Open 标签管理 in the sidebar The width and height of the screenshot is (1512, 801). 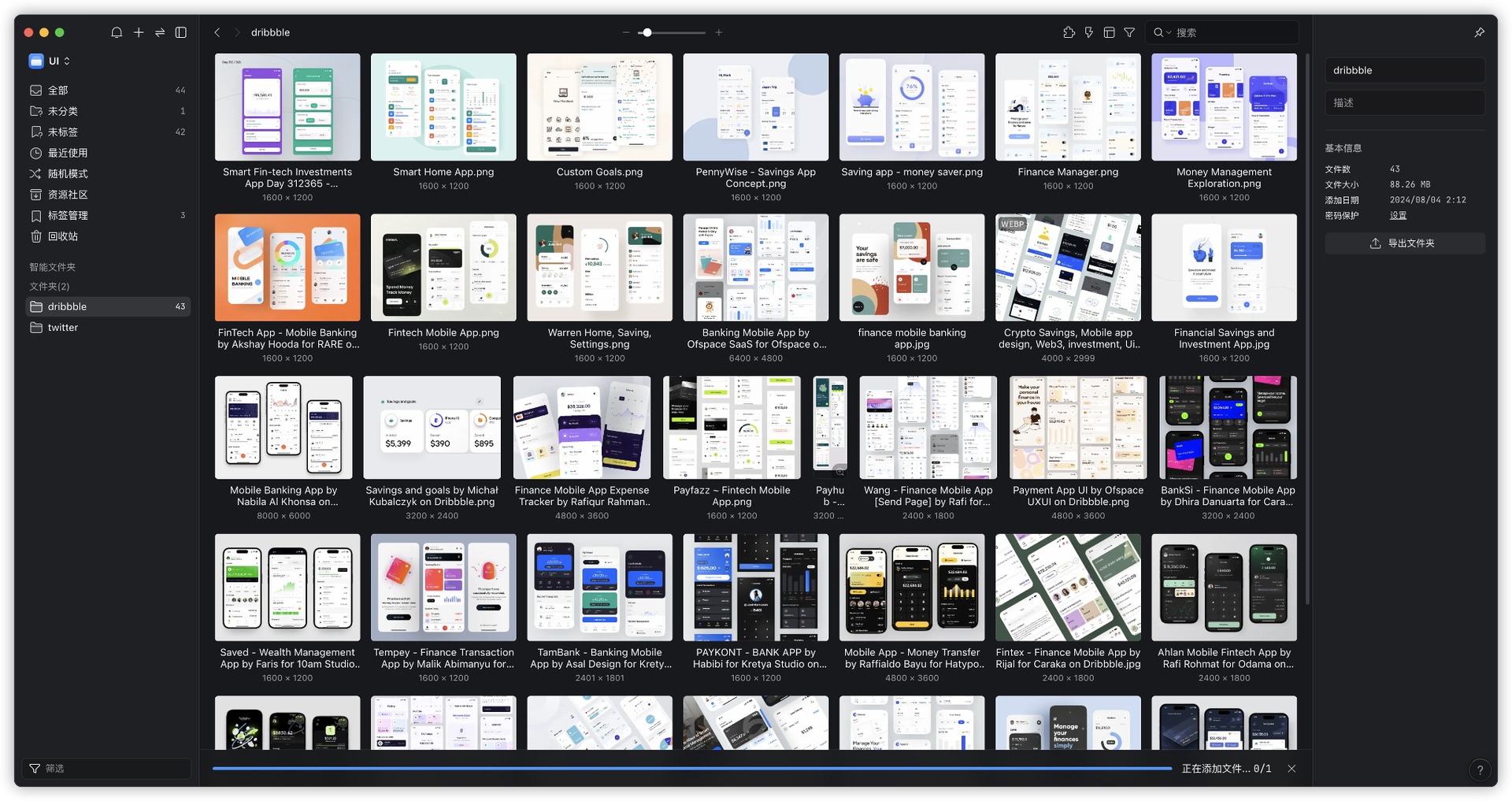[68, 215]
